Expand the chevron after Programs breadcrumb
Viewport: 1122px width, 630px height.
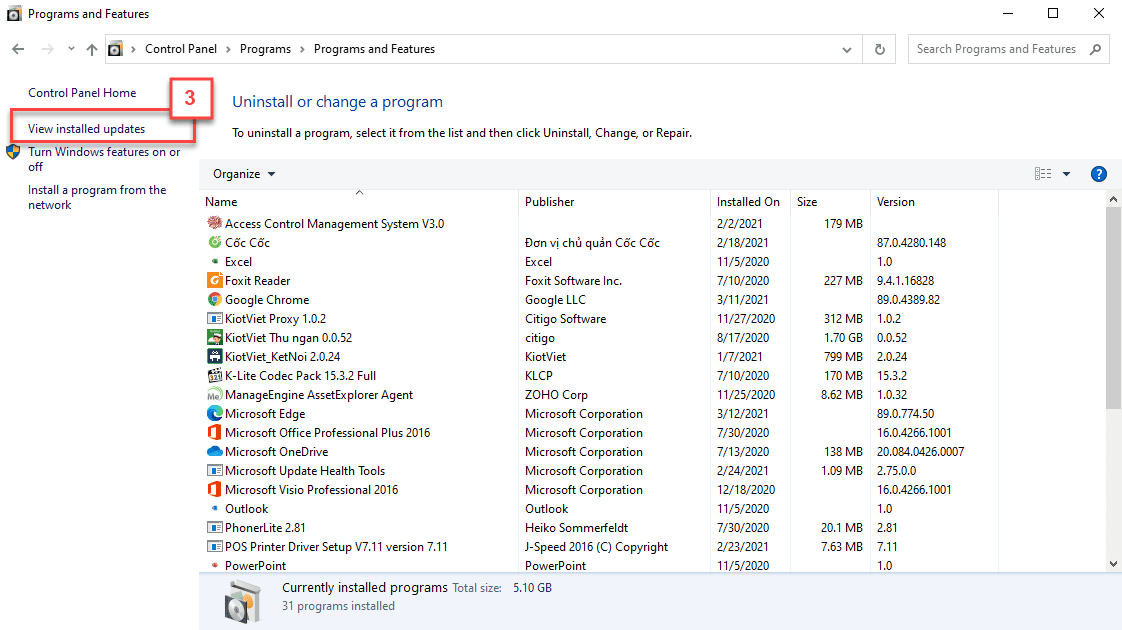coord(302,49)
